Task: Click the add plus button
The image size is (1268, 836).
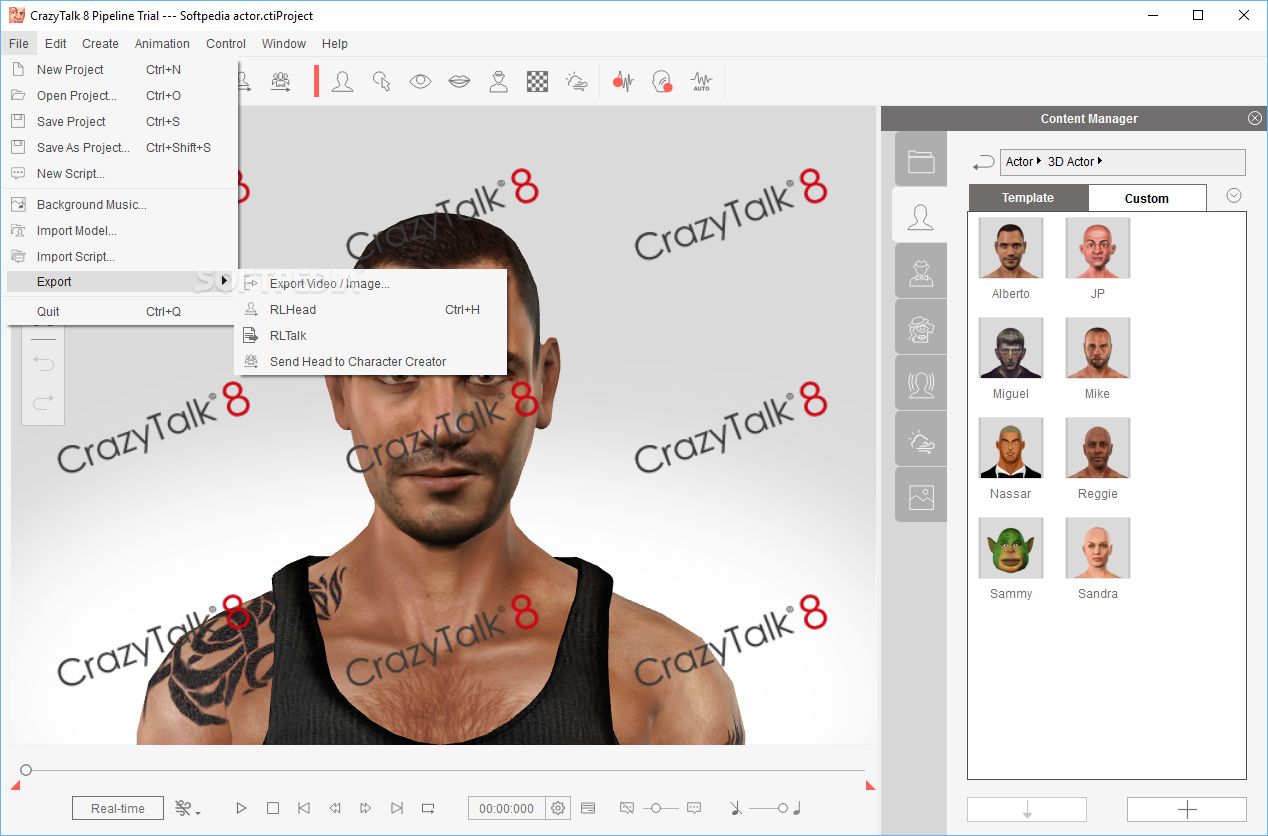Action: pos(1187,809)
